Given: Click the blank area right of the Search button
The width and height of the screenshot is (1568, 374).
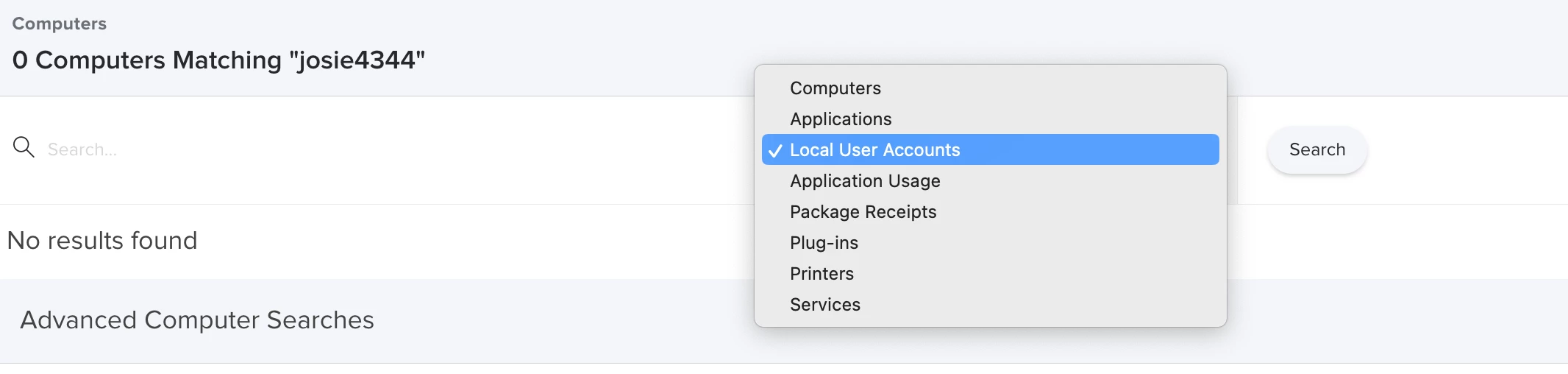Looking at the screenshot, I should click(x=1467, y=150).
